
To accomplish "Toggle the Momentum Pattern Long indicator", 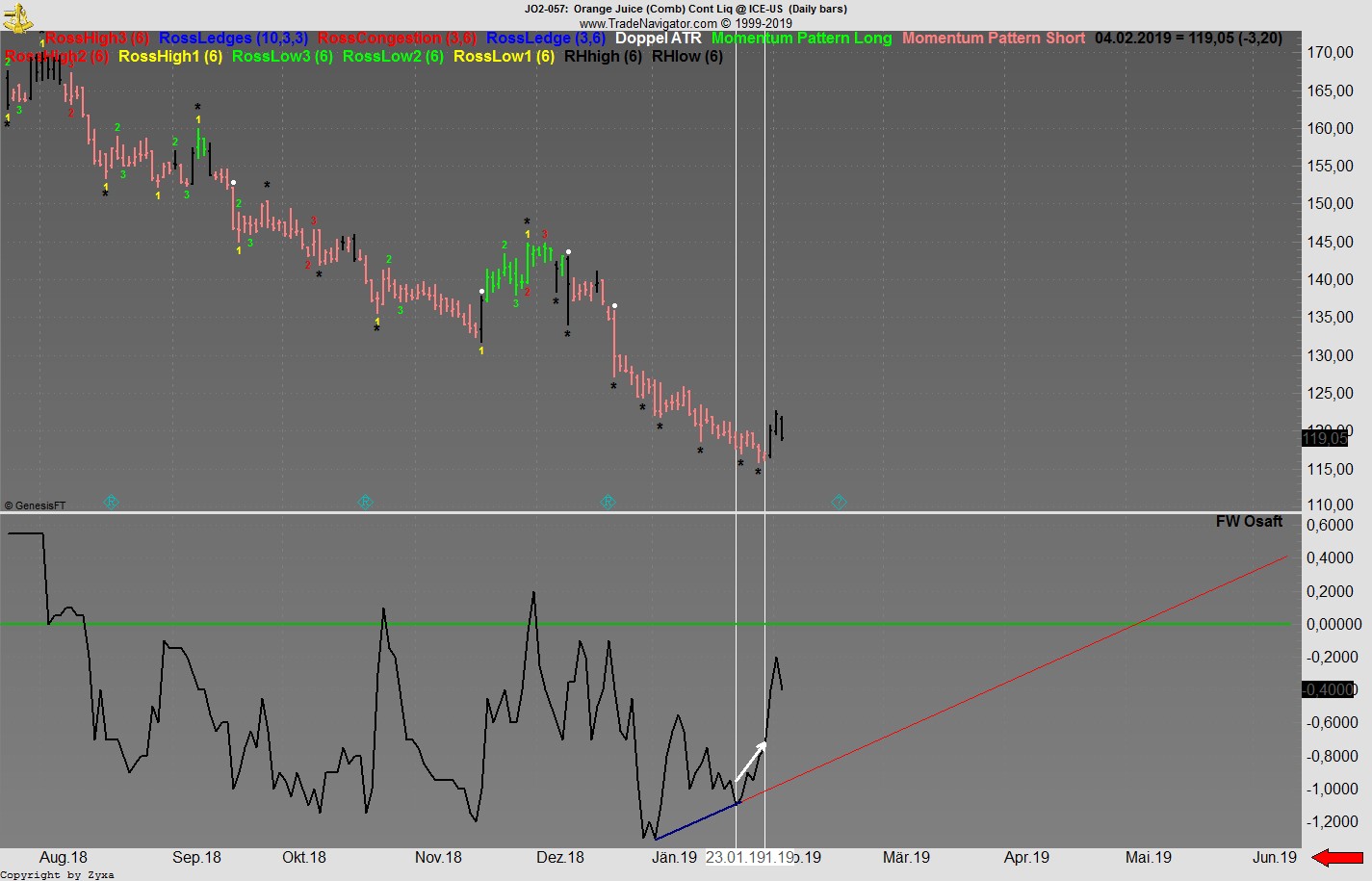I will [x=804, y=39].
